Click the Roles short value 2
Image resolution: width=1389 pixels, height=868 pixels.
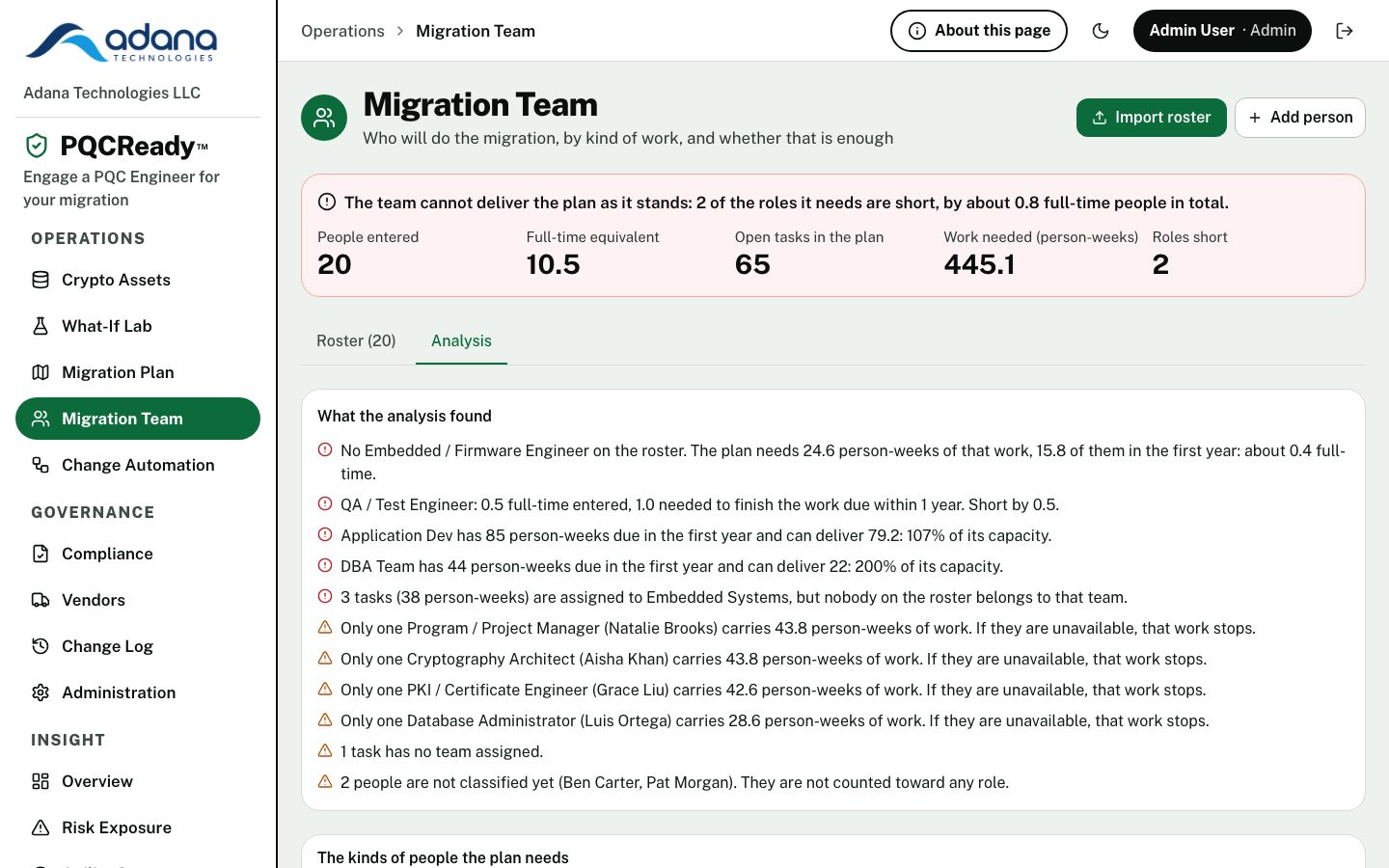1160,264
